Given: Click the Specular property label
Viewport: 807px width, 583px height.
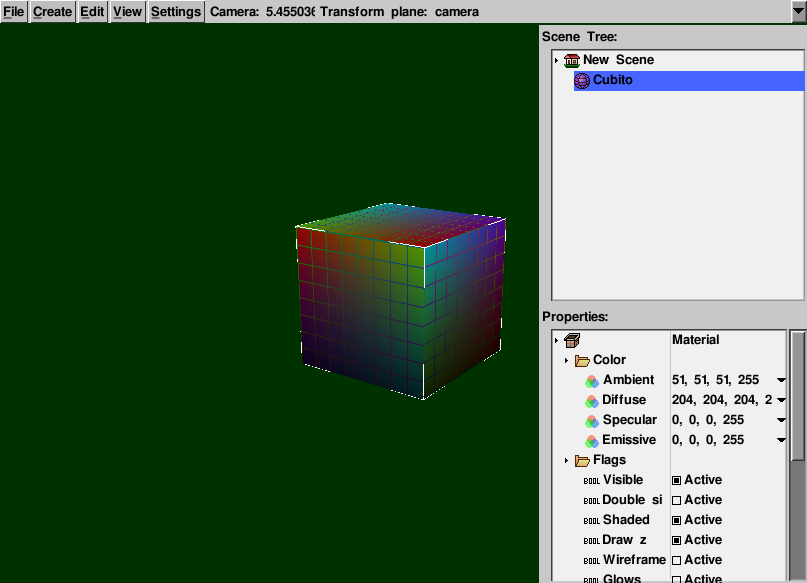Looking at the screenshot, I should pyautogui.click(x=629, y=420).
